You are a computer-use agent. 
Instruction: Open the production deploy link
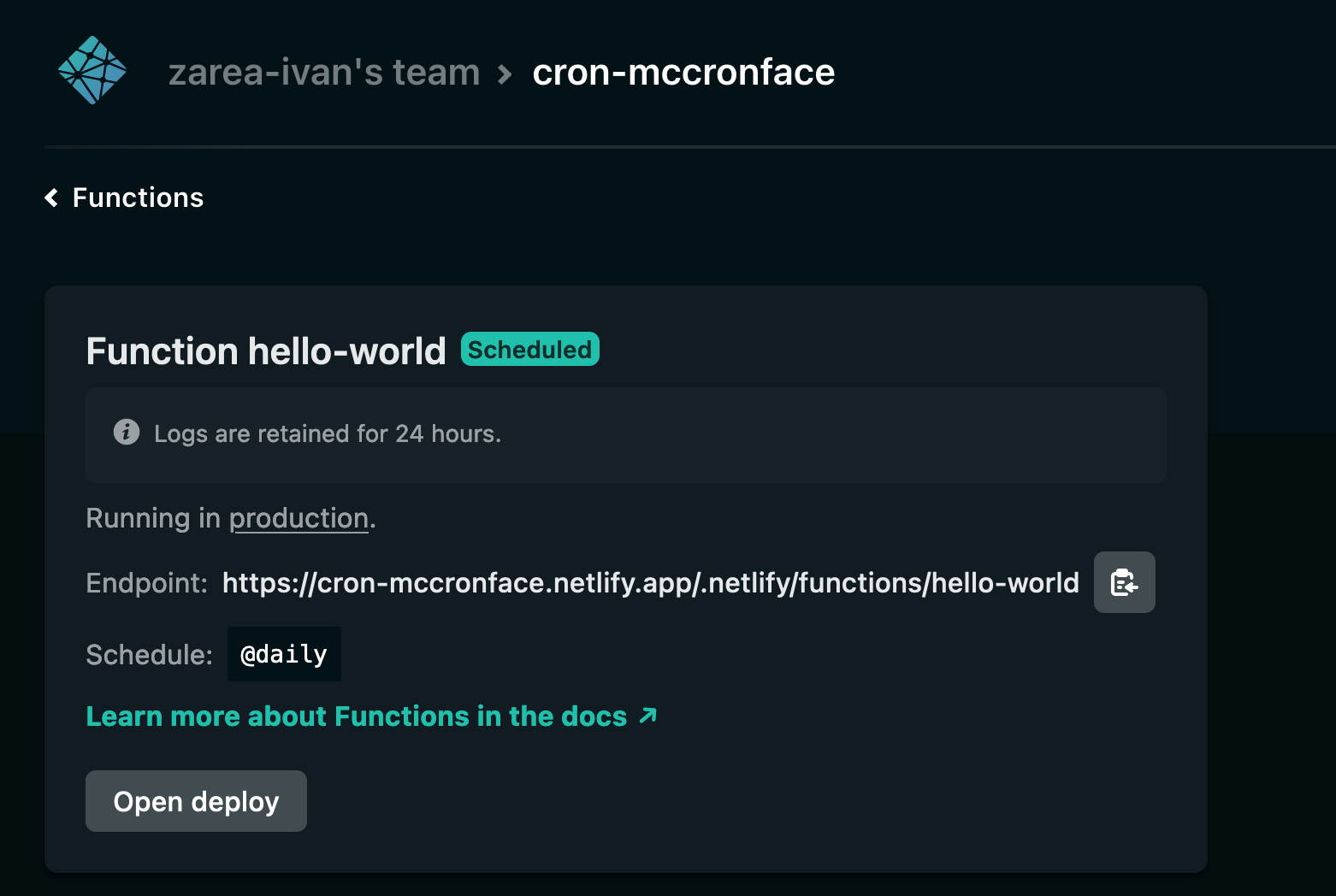tap(299, 519)
